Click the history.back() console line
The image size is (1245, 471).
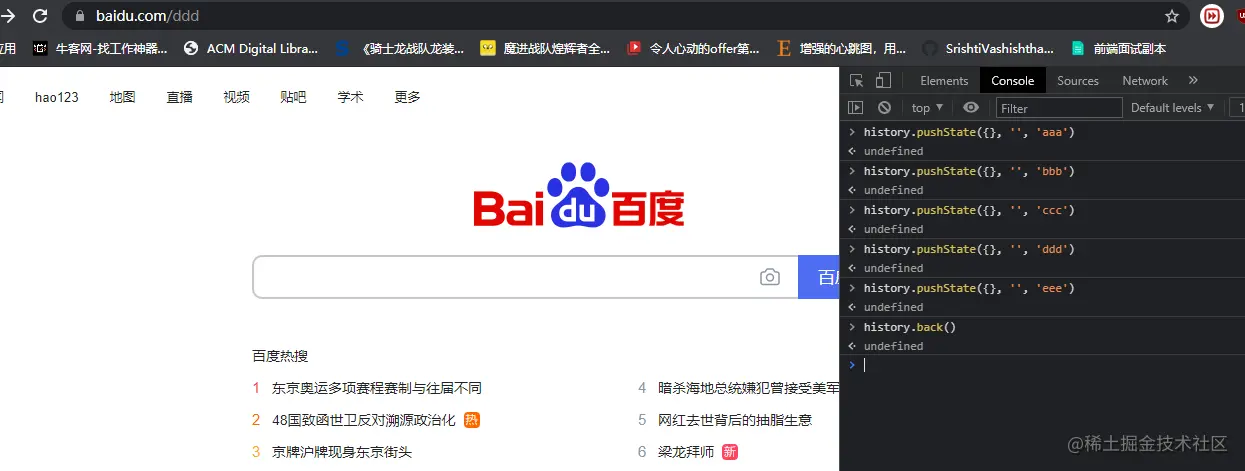[910, 327]
